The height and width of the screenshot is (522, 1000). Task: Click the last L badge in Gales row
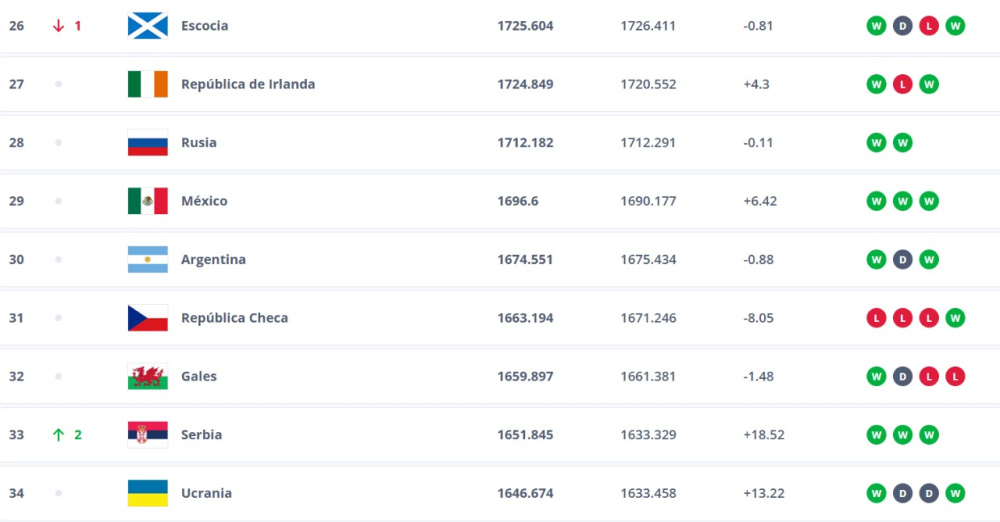tap(955, 377)
